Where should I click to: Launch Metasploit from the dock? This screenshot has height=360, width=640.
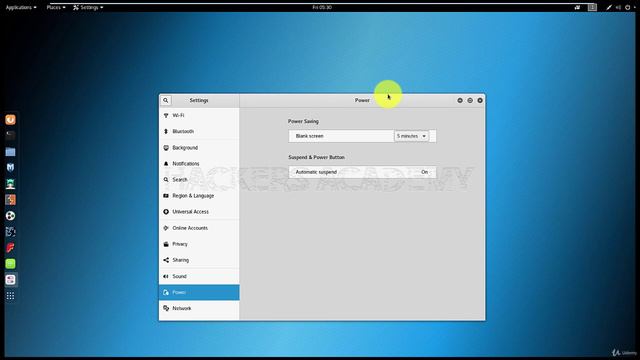(11, 167)
